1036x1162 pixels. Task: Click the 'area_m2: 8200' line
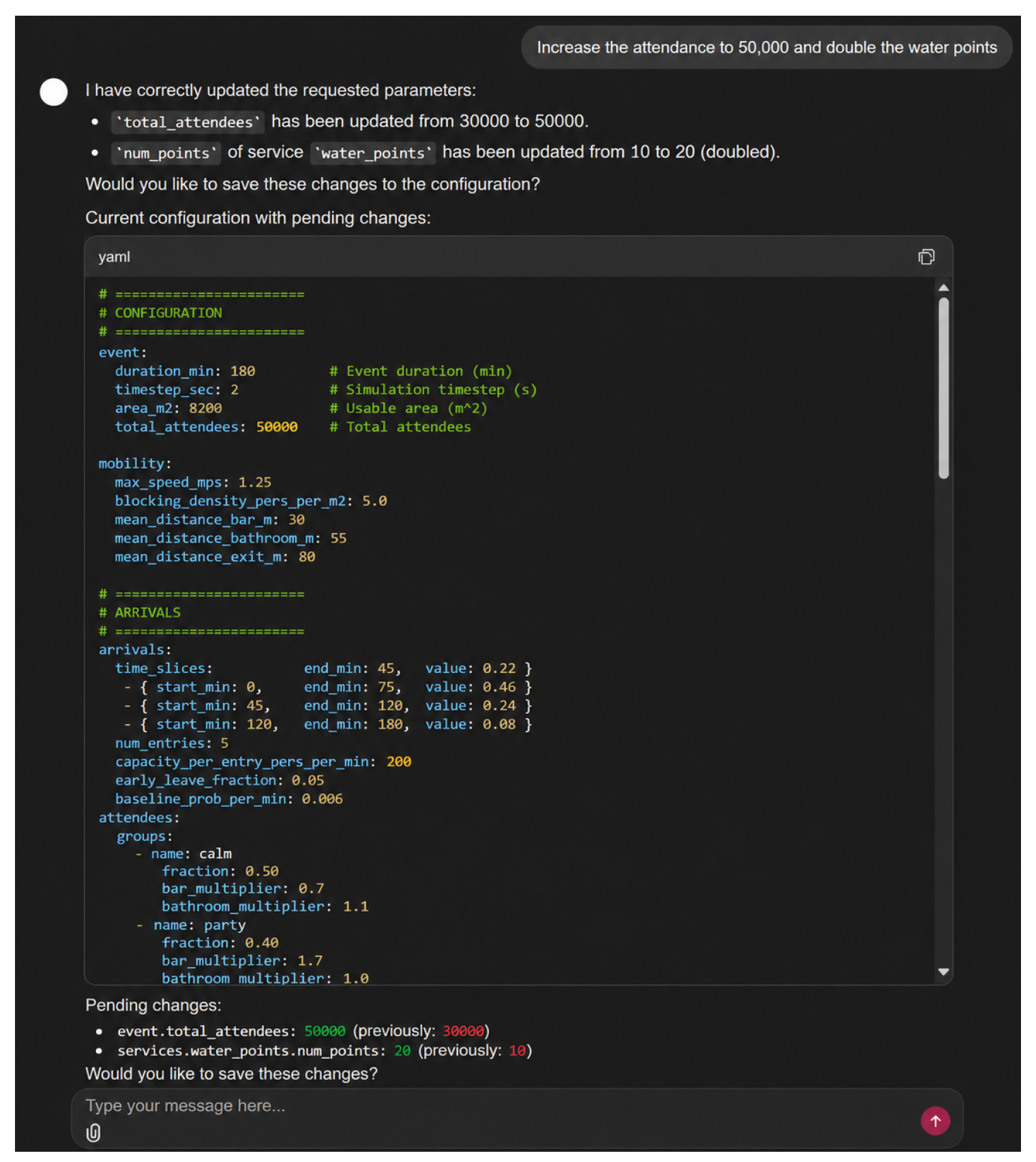[x=168, y=408]
